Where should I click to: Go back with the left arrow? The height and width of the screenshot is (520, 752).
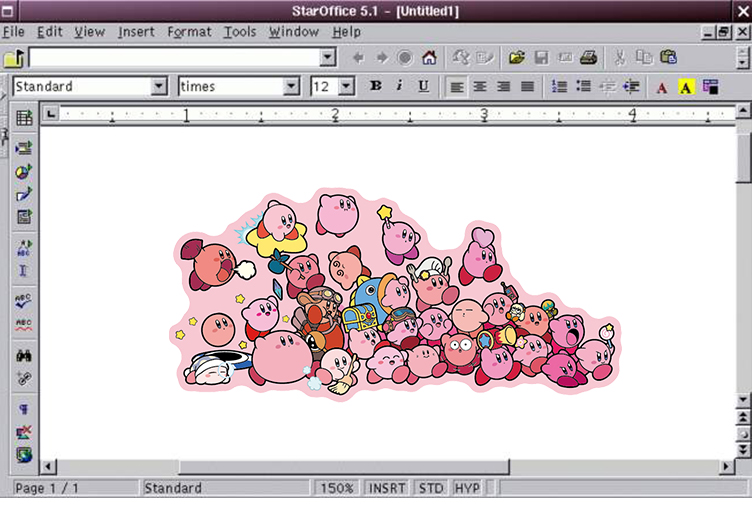358,58
